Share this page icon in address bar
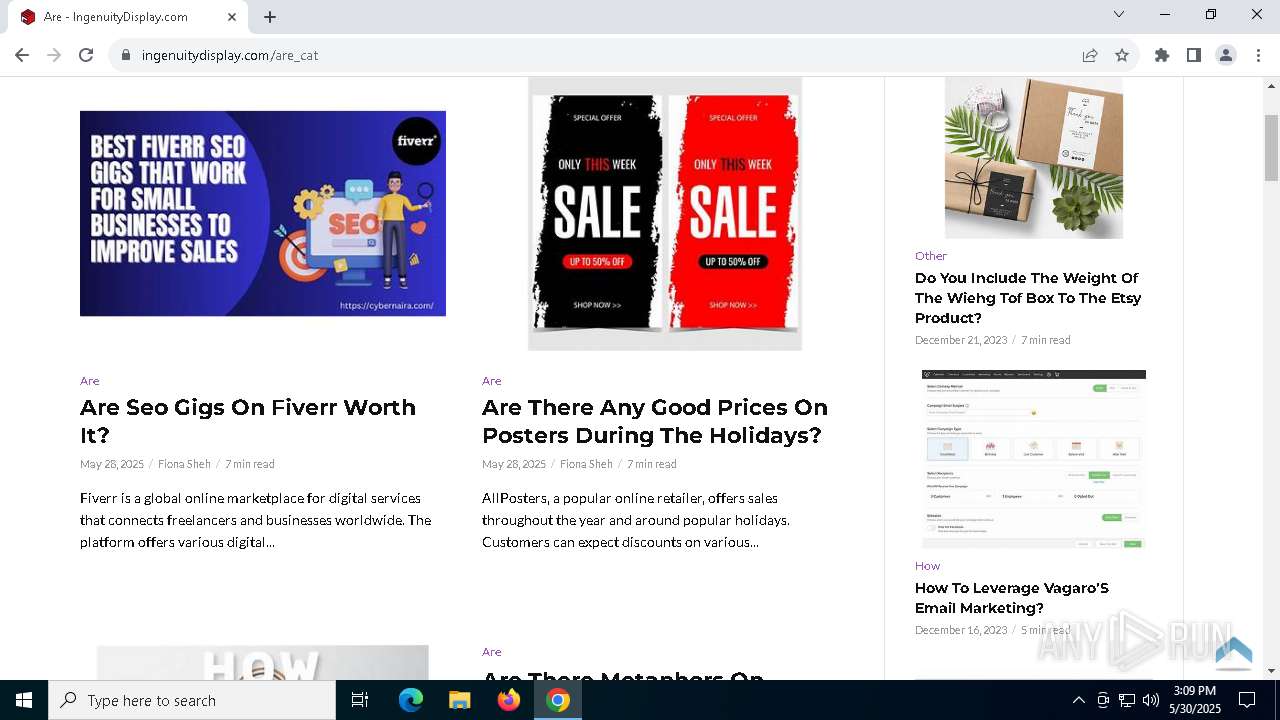Screen dimensions: 1280x720 click(1090, 55)
